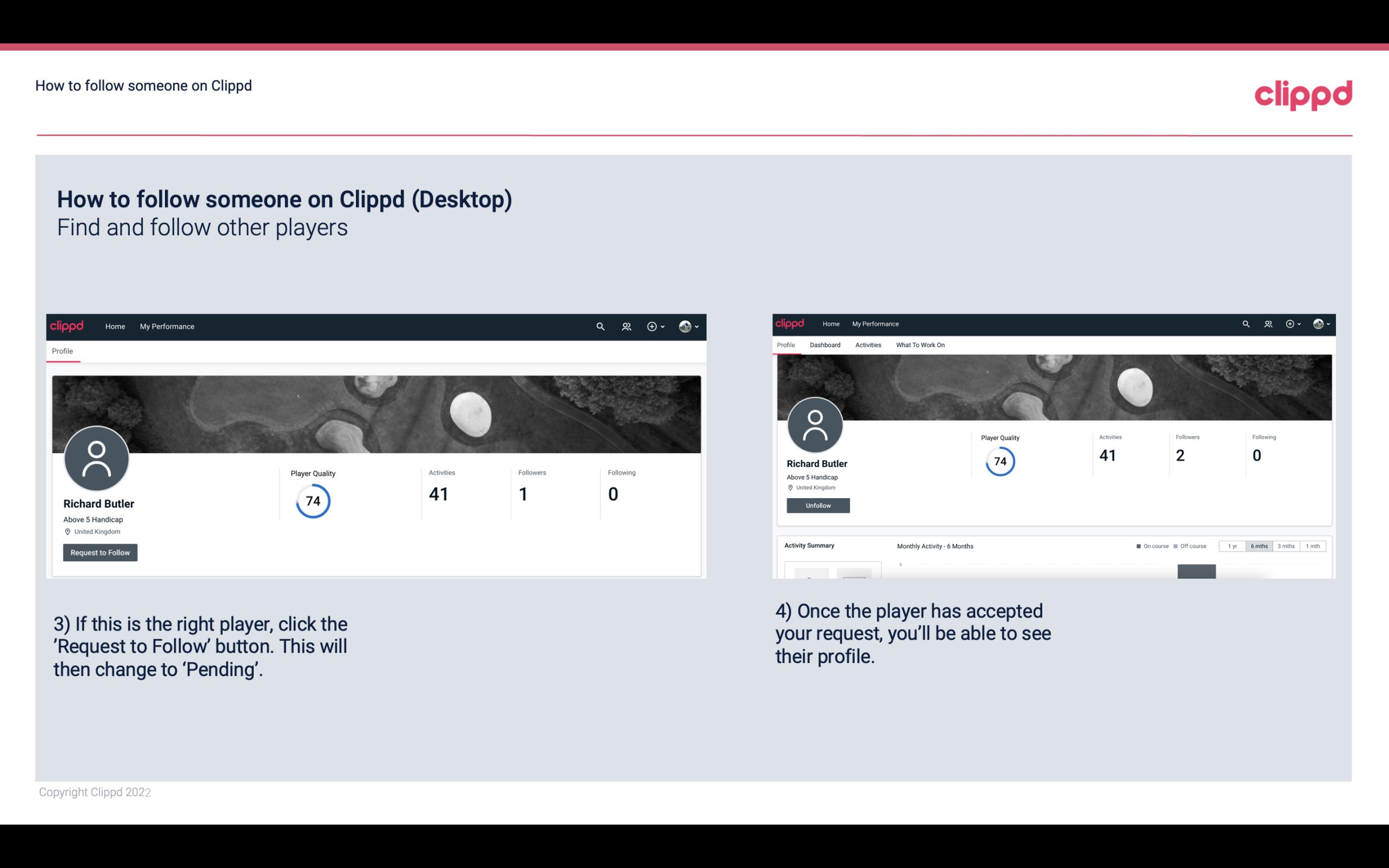Expand the My Performance dropdown menu
Image resolution: width=1389 pixels, height=868 pixels.
tap(167, 326)
